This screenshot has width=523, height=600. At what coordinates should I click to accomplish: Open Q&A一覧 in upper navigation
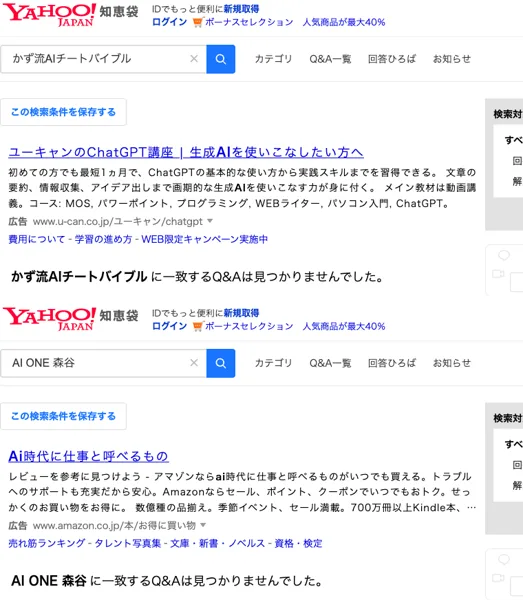click(x=330, y=59)
